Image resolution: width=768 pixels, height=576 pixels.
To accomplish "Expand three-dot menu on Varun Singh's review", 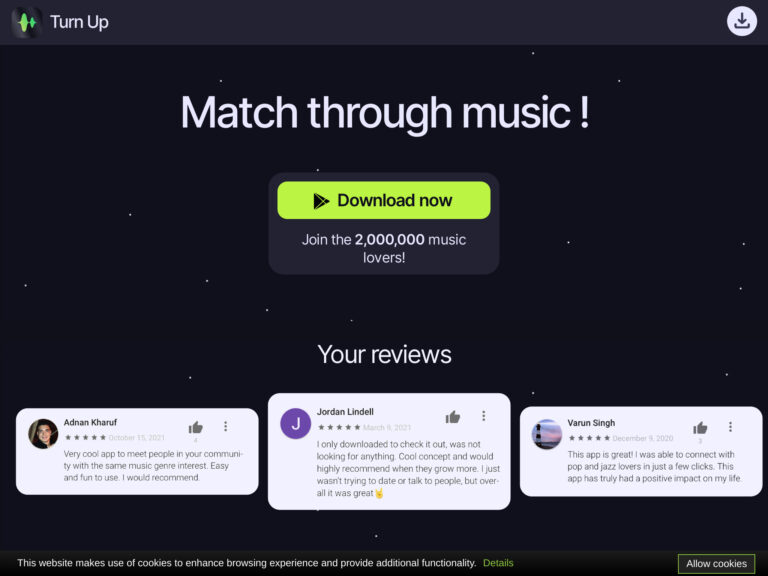I will click(x=730, y=427).
